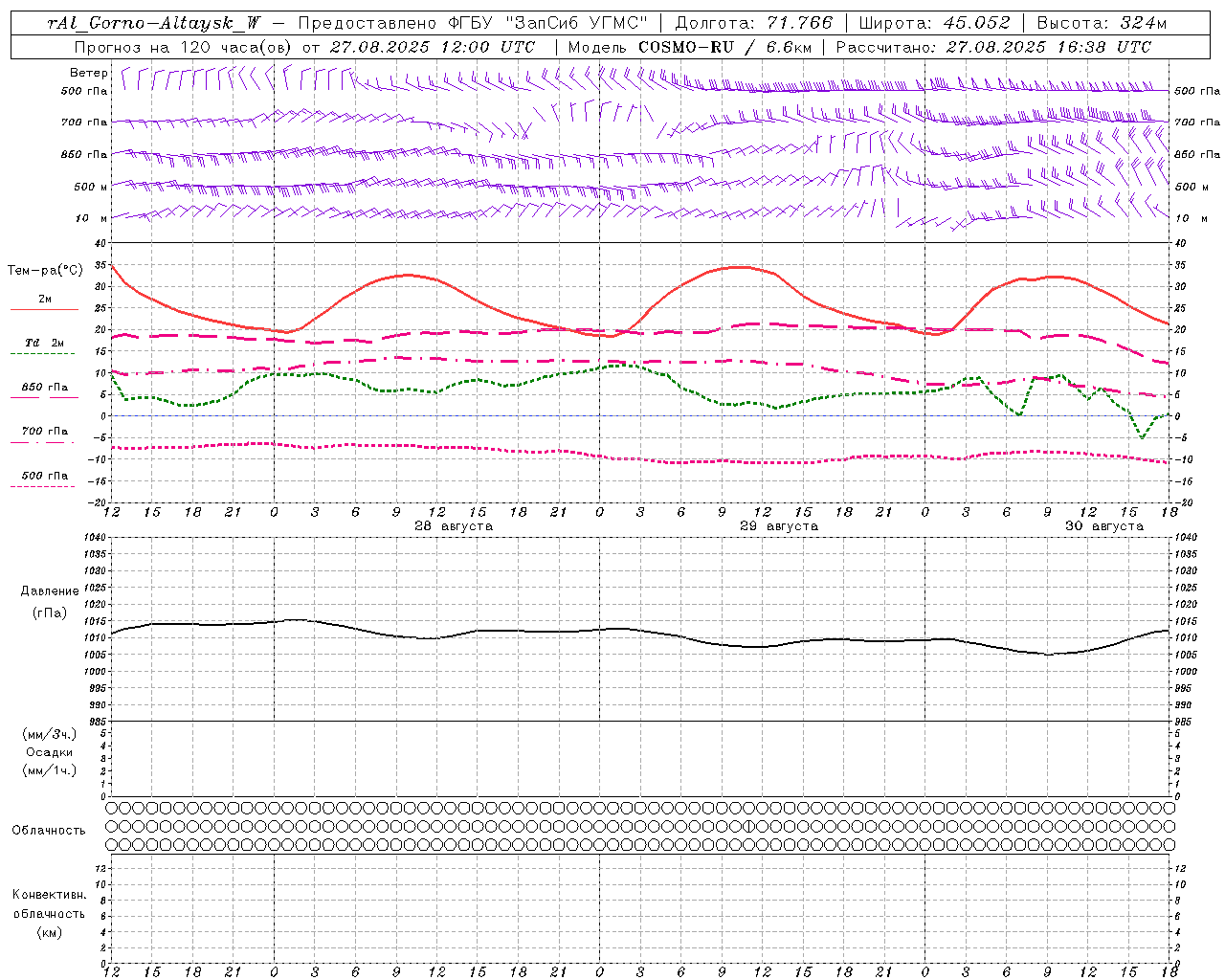The height and width of the screenshot is (980, 1225).
Task: Click the Ветер panel label
Action: (88, 73)
